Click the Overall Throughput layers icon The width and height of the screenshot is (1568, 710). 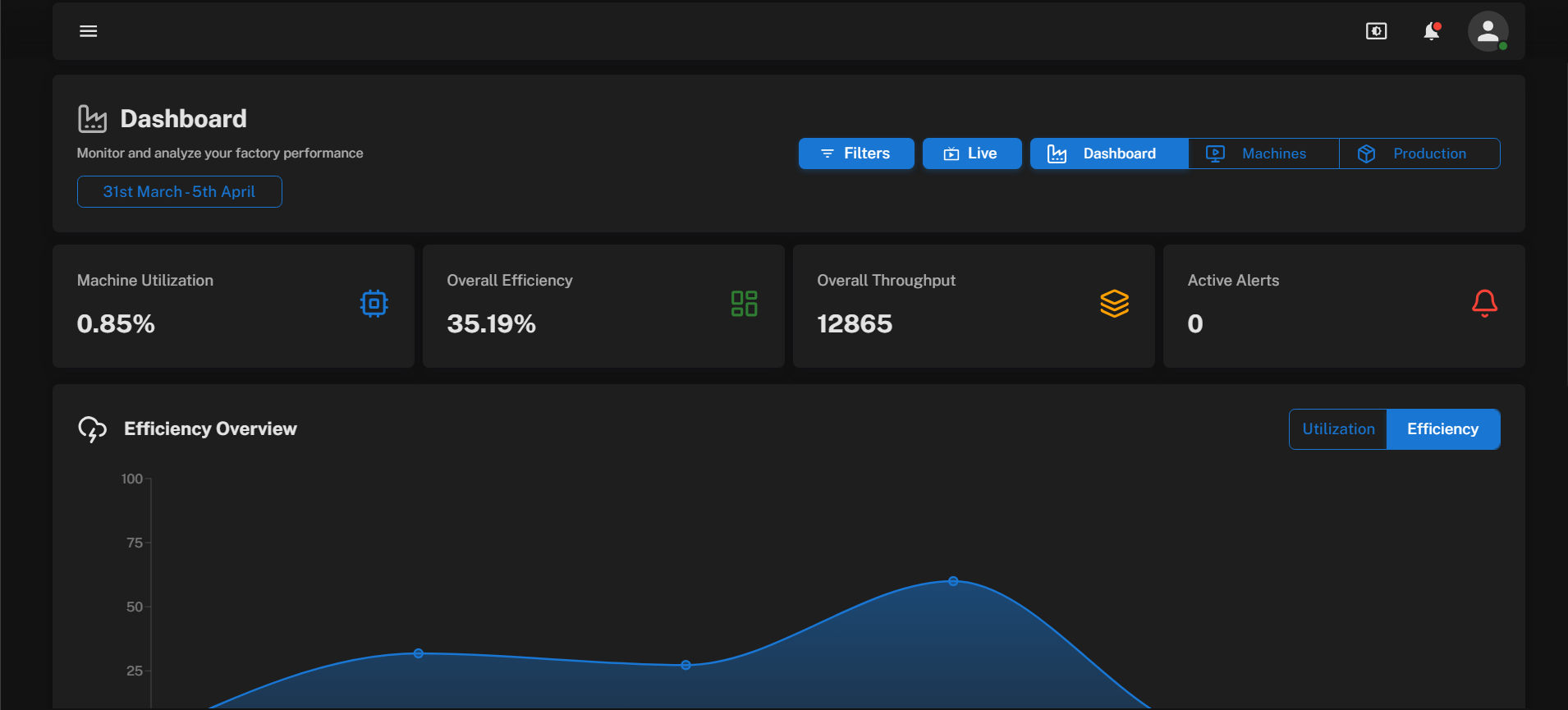1115,304
